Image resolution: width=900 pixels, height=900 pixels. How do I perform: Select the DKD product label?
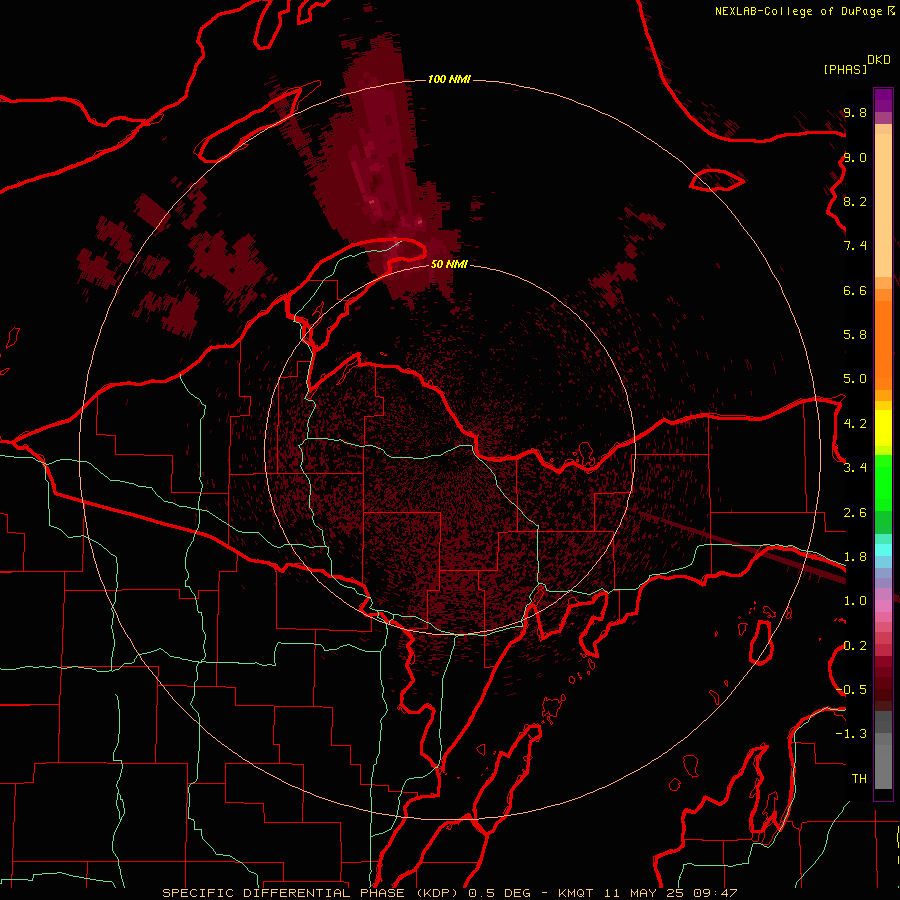tap(879, 60)
